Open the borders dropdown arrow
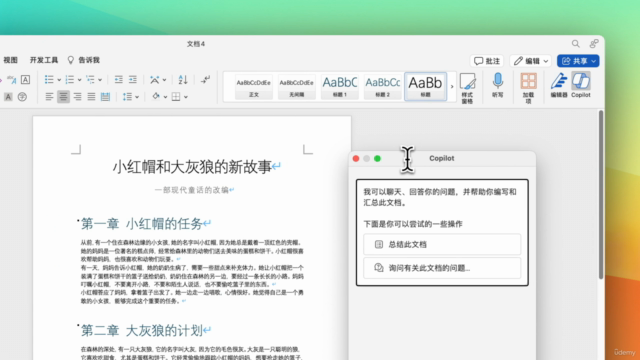The width and height of the screenshot is (640, 360). [x=186, y=97]
